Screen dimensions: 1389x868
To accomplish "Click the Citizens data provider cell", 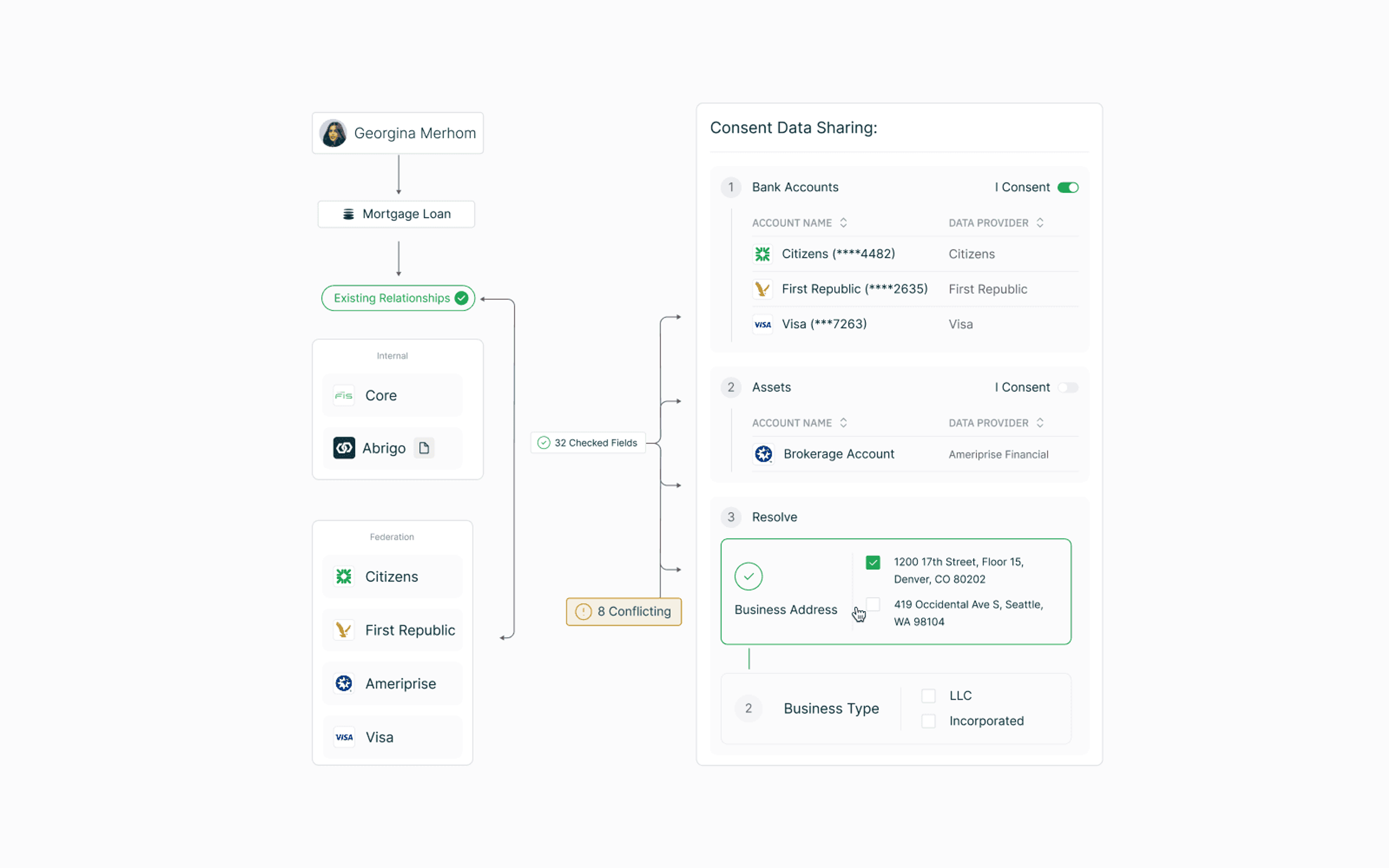I will click(972, 254).
